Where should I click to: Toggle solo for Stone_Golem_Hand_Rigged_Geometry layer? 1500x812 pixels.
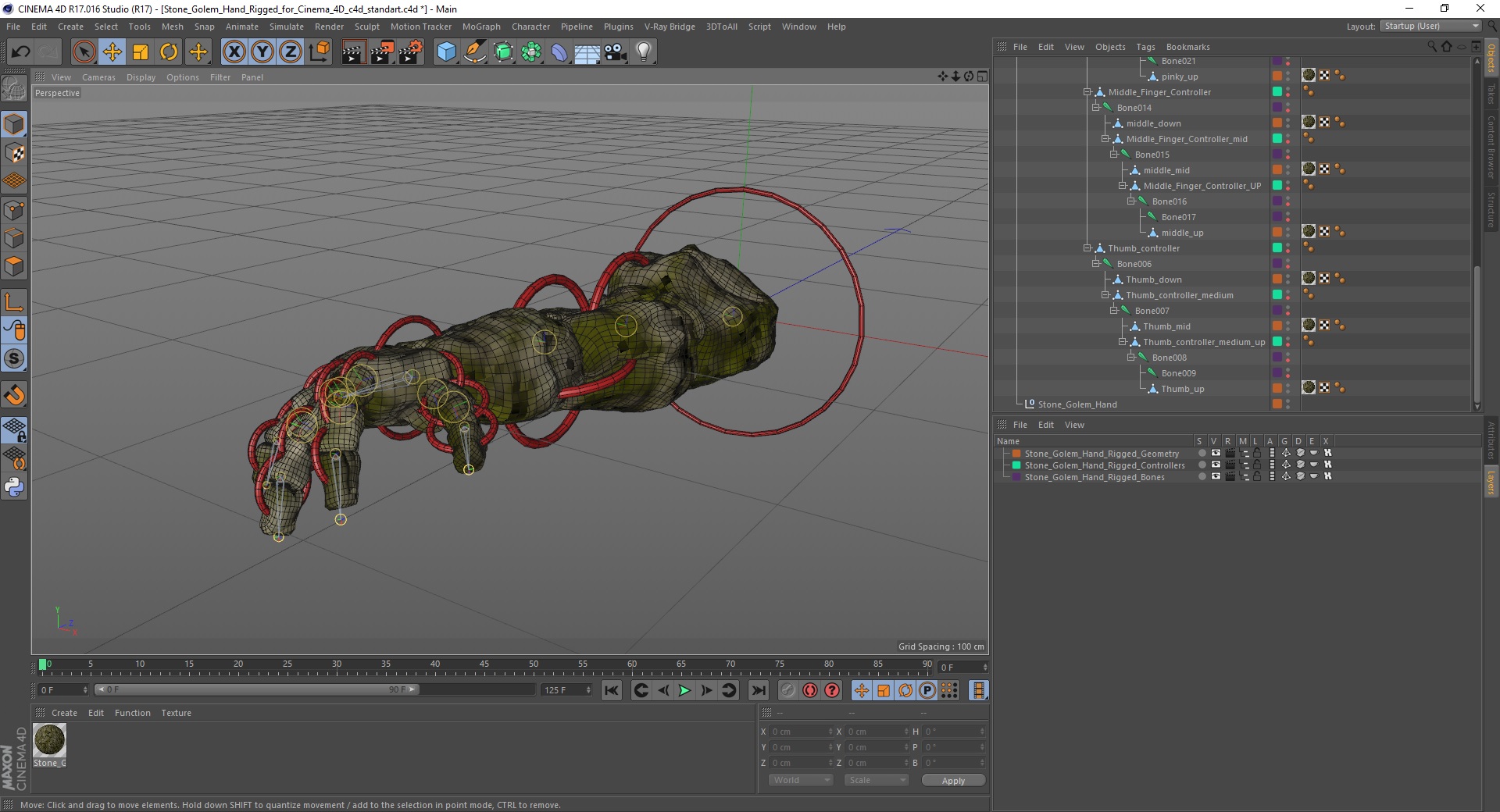[1202, 453]
